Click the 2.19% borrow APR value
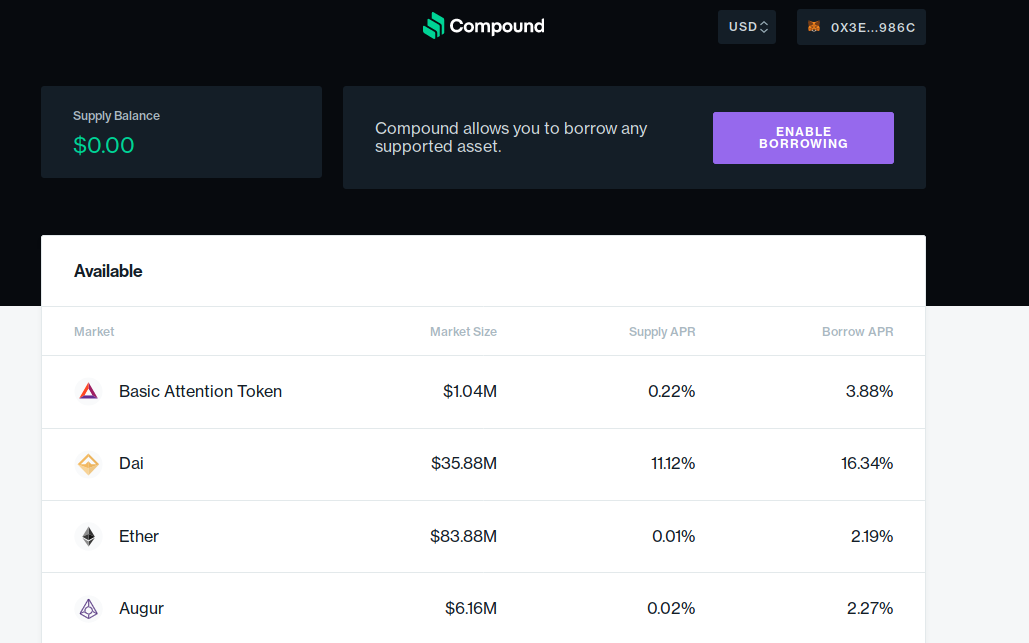The height and width of the screenshot is (643, 1029). (872, 536)
